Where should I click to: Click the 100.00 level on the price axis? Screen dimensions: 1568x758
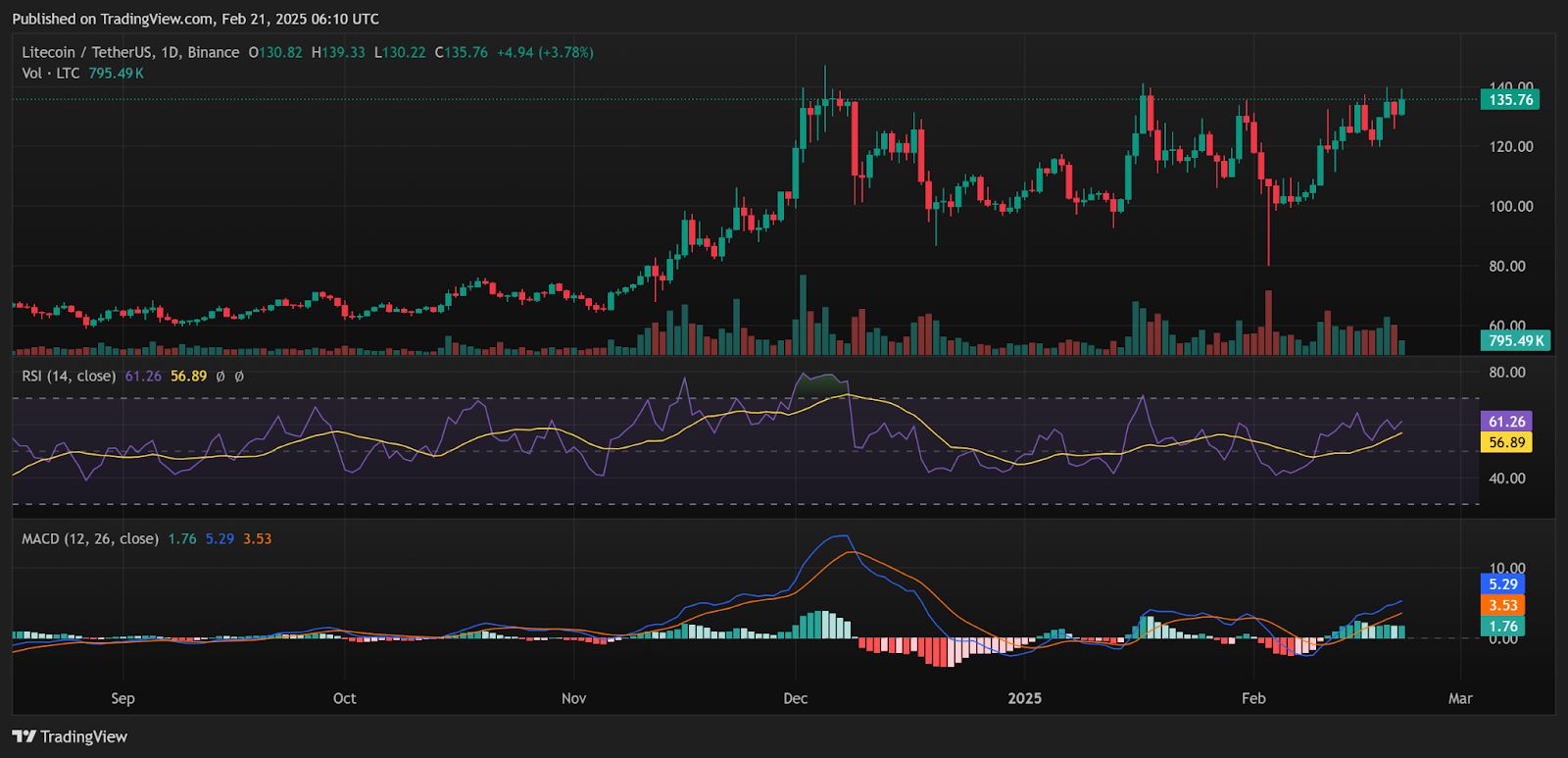tap(1511, 206)
